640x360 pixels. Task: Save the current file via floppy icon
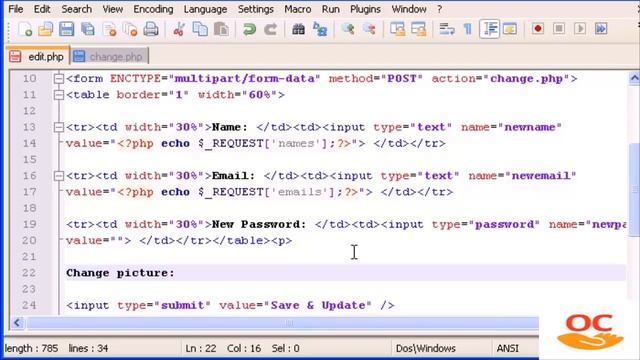(x=67, y=29)
